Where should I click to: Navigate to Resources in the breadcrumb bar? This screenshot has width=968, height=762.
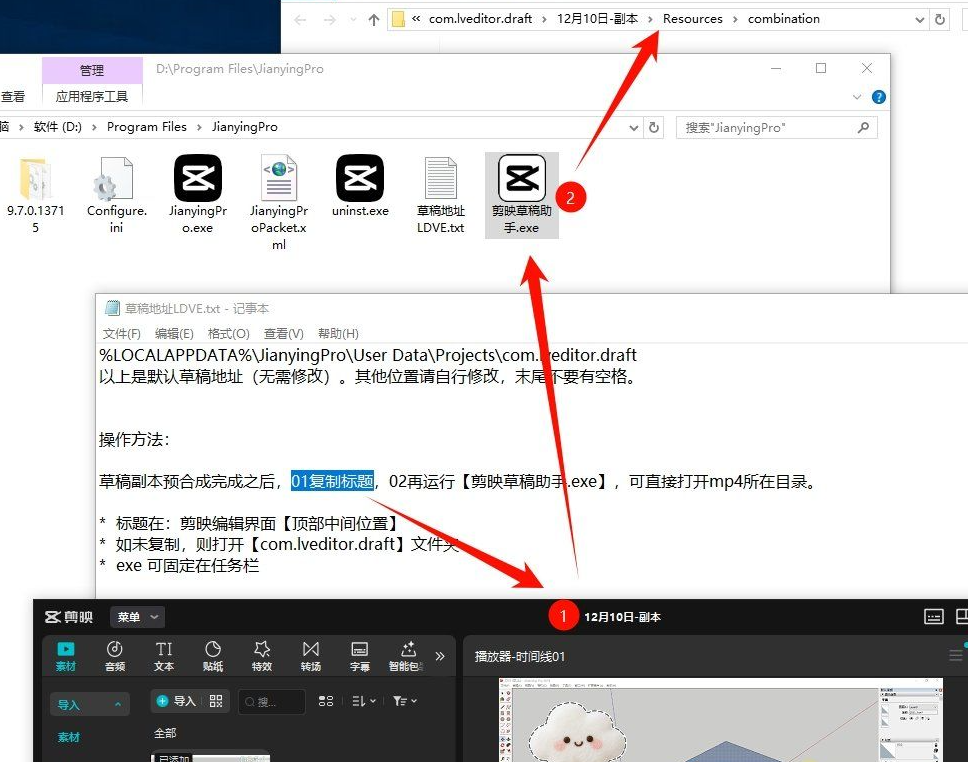point(692,18)
